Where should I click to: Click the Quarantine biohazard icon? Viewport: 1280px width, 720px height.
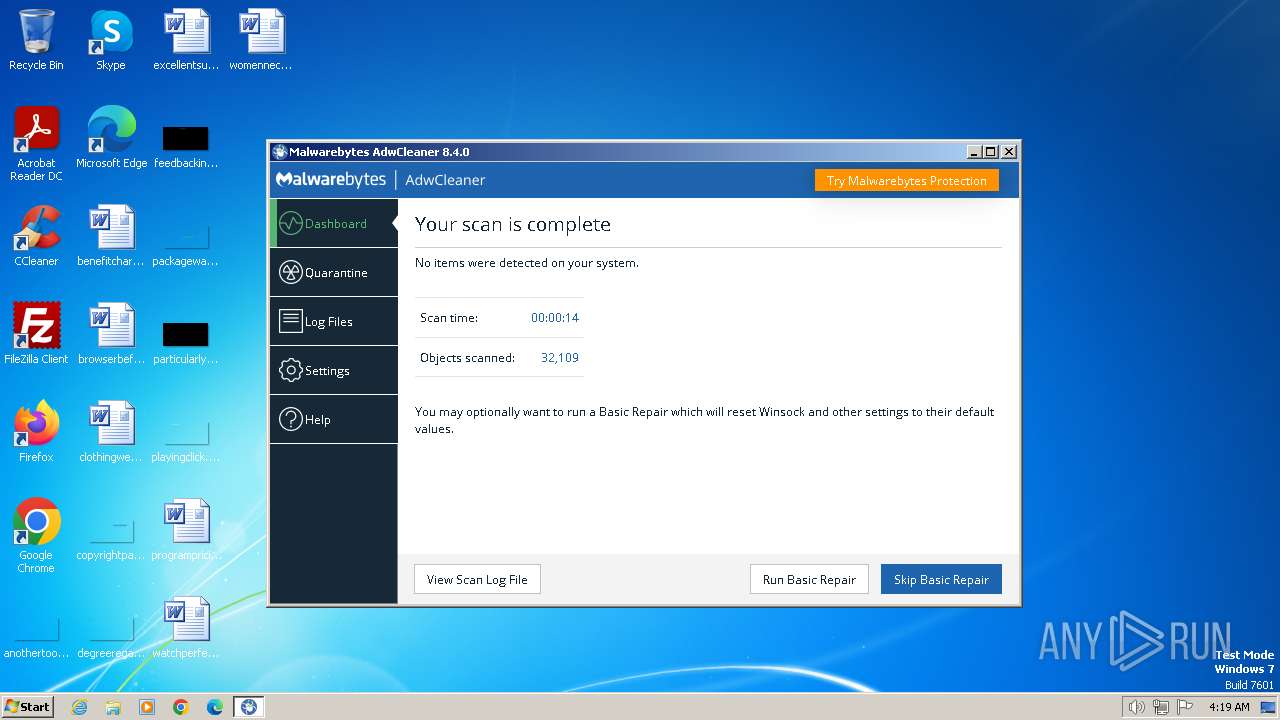coord(290,272)
